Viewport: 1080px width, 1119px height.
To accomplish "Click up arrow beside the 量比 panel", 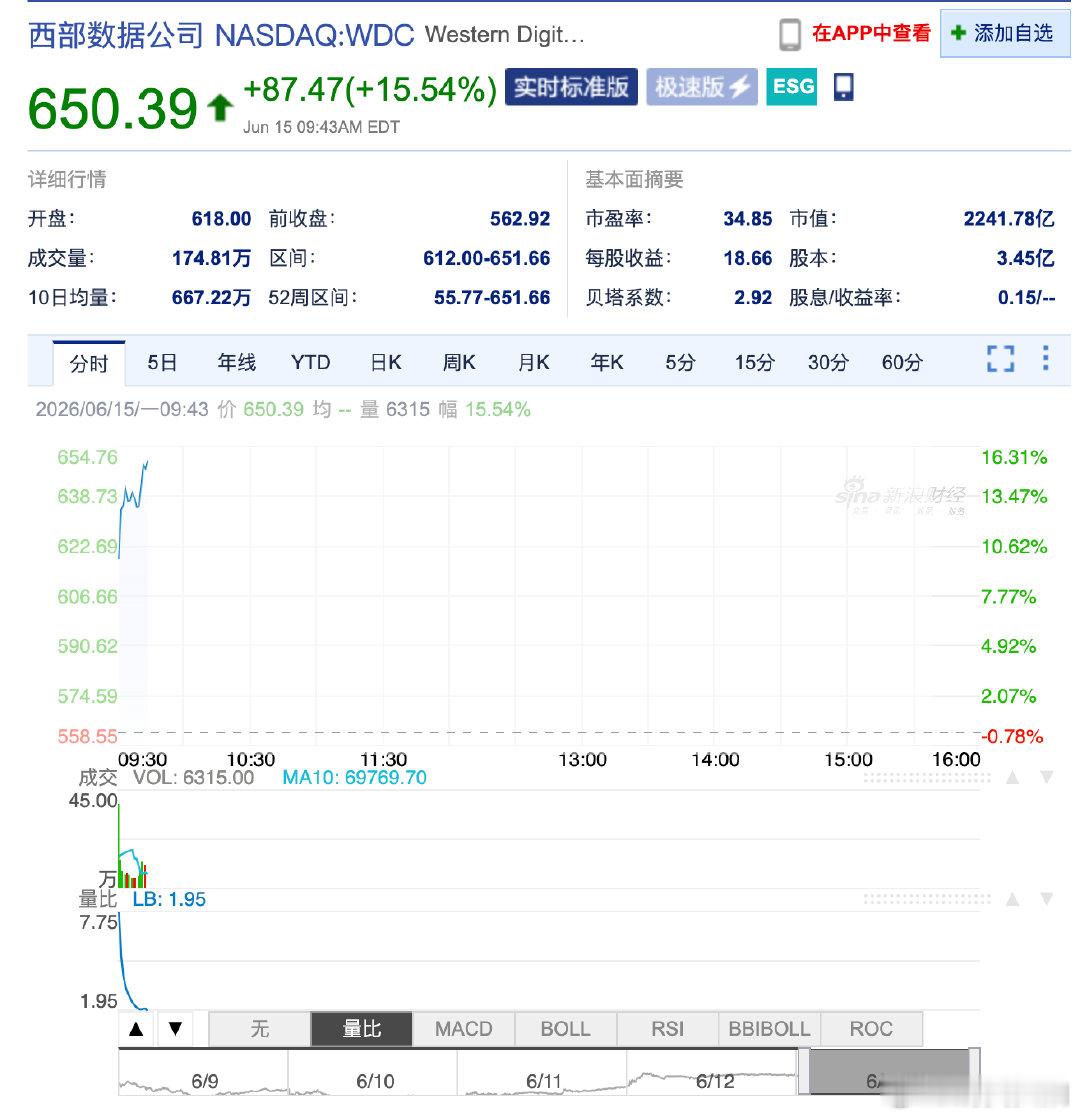I will click(1012, 899).
